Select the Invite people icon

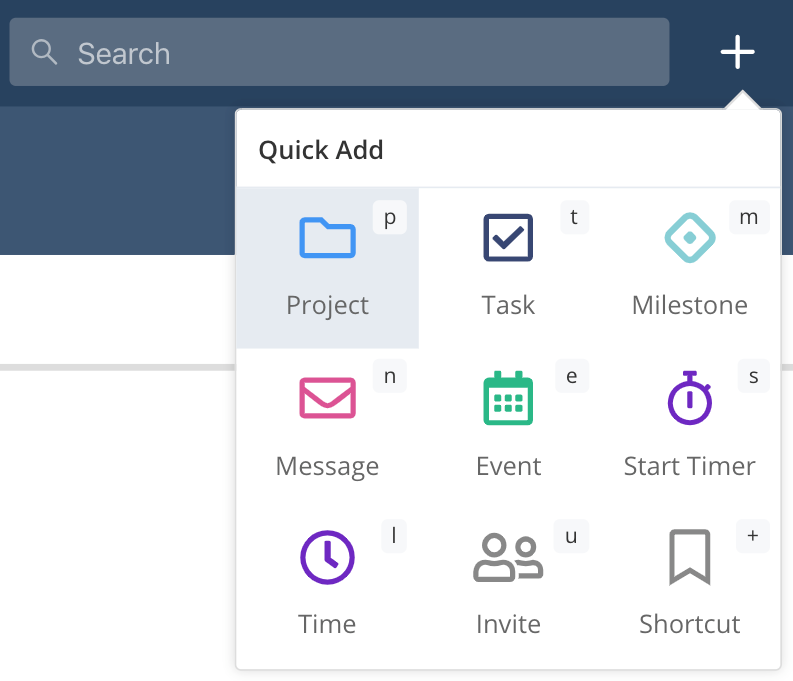point(508,557)
